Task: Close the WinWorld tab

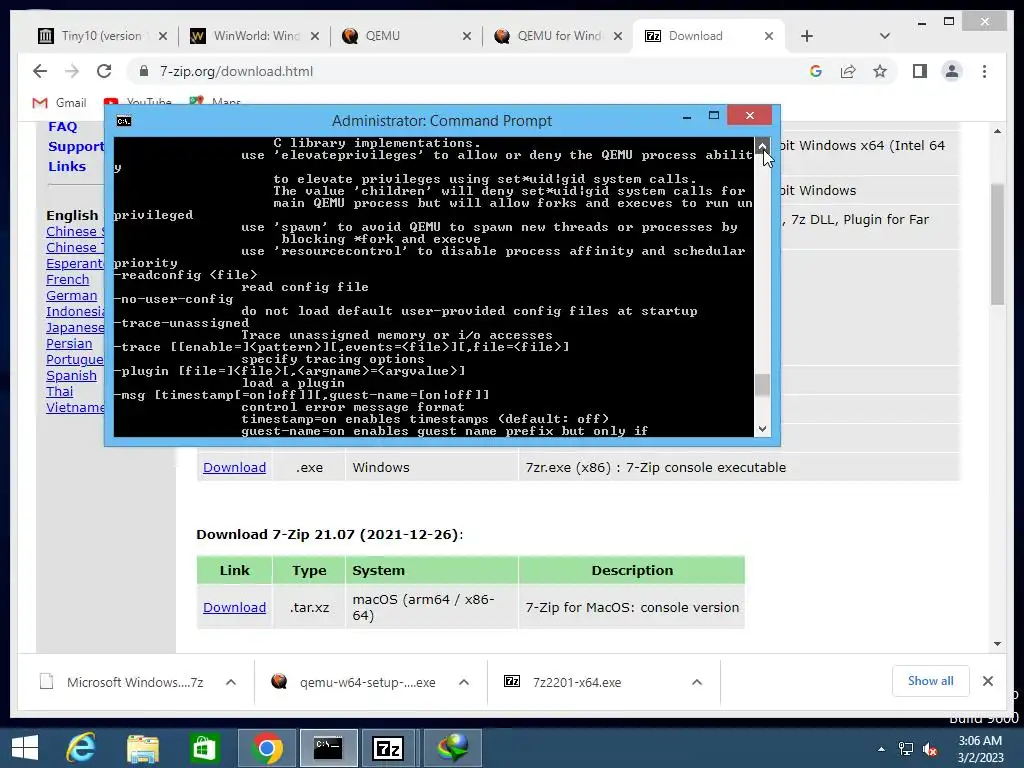Action: point(315,36)
